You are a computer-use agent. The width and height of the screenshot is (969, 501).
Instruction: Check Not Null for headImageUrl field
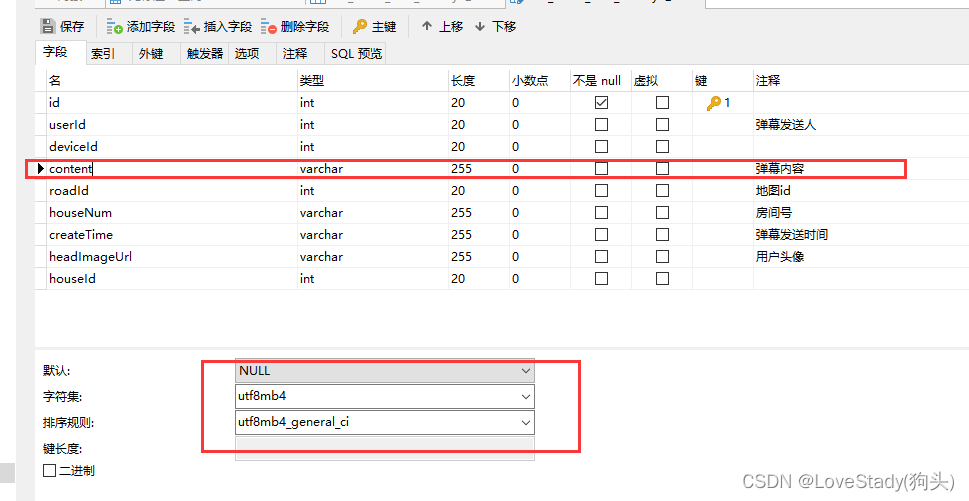pyautogui.click(x=601, y=256)
